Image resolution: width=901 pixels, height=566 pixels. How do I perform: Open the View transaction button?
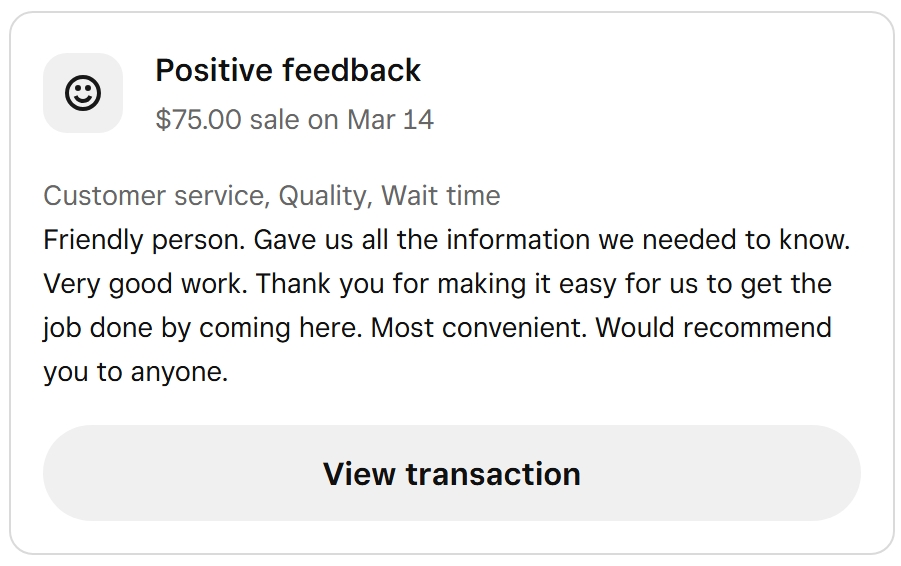tap(451, 473)
